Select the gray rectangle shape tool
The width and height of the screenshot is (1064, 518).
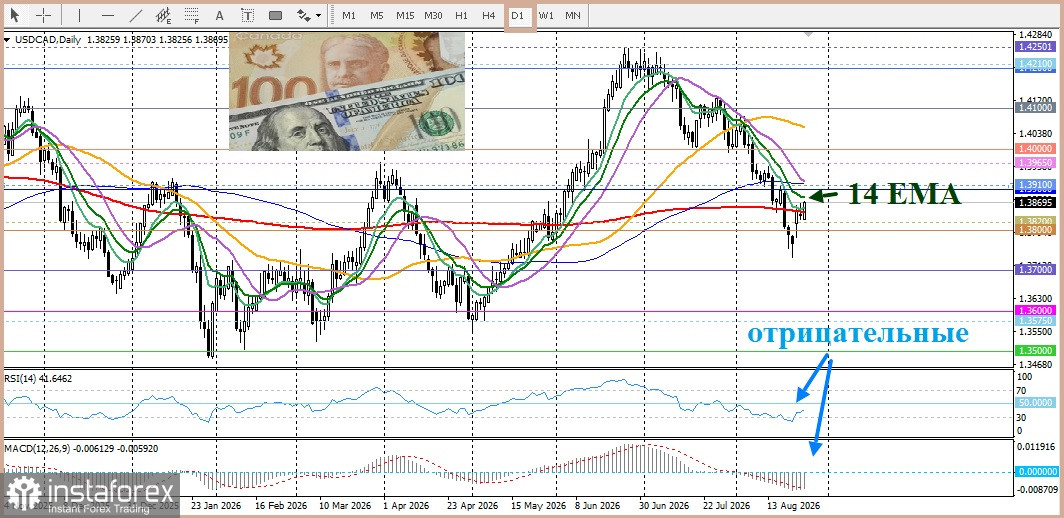[x=276, y=15]
